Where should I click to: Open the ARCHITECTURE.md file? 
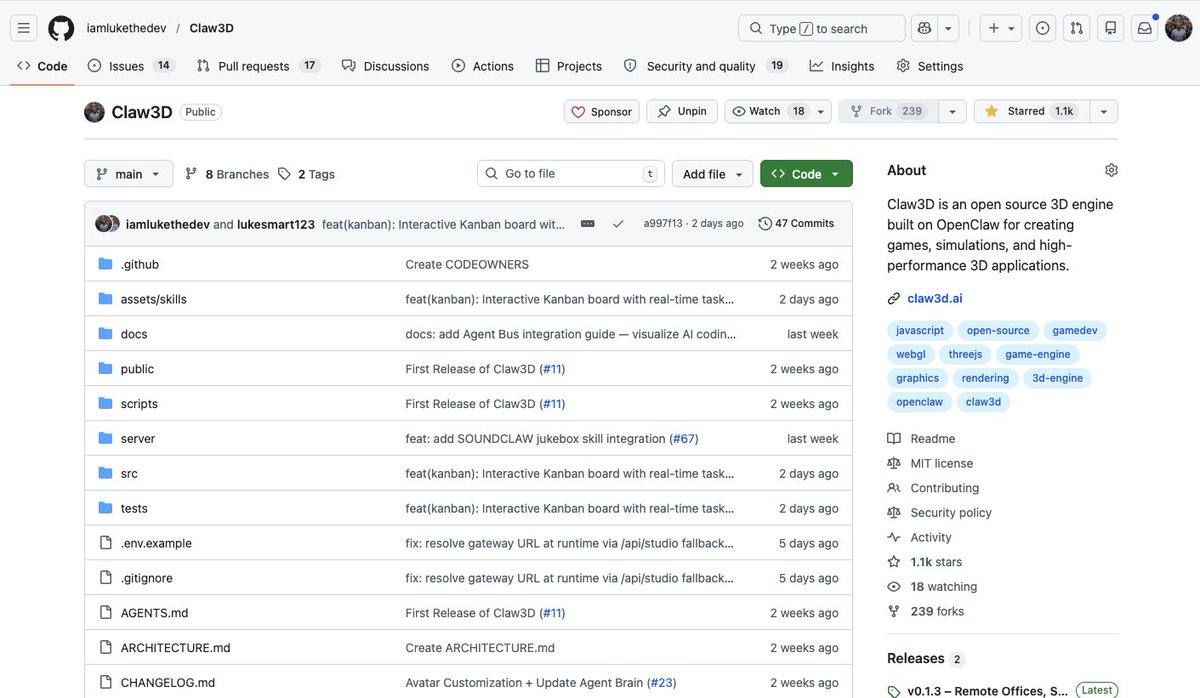175,647
